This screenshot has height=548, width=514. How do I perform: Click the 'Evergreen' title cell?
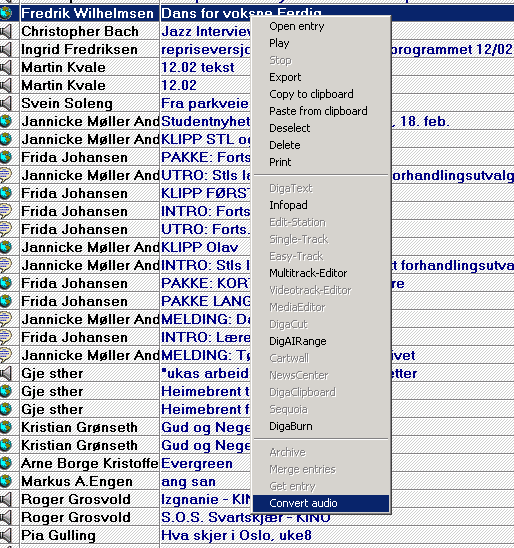[205, 463]
